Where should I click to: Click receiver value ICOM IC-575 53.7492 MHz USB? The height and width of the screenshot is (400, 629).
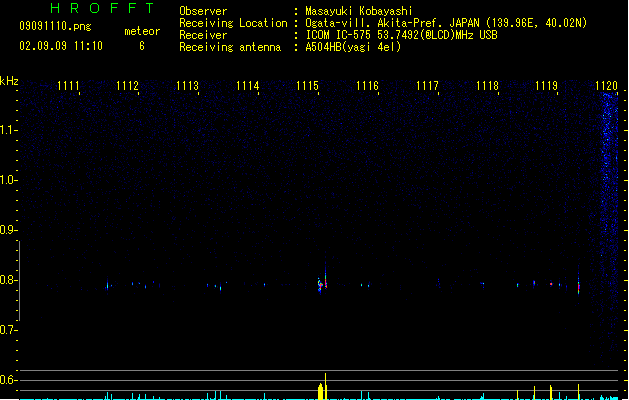pyautogui.click(x=402, y=35)
